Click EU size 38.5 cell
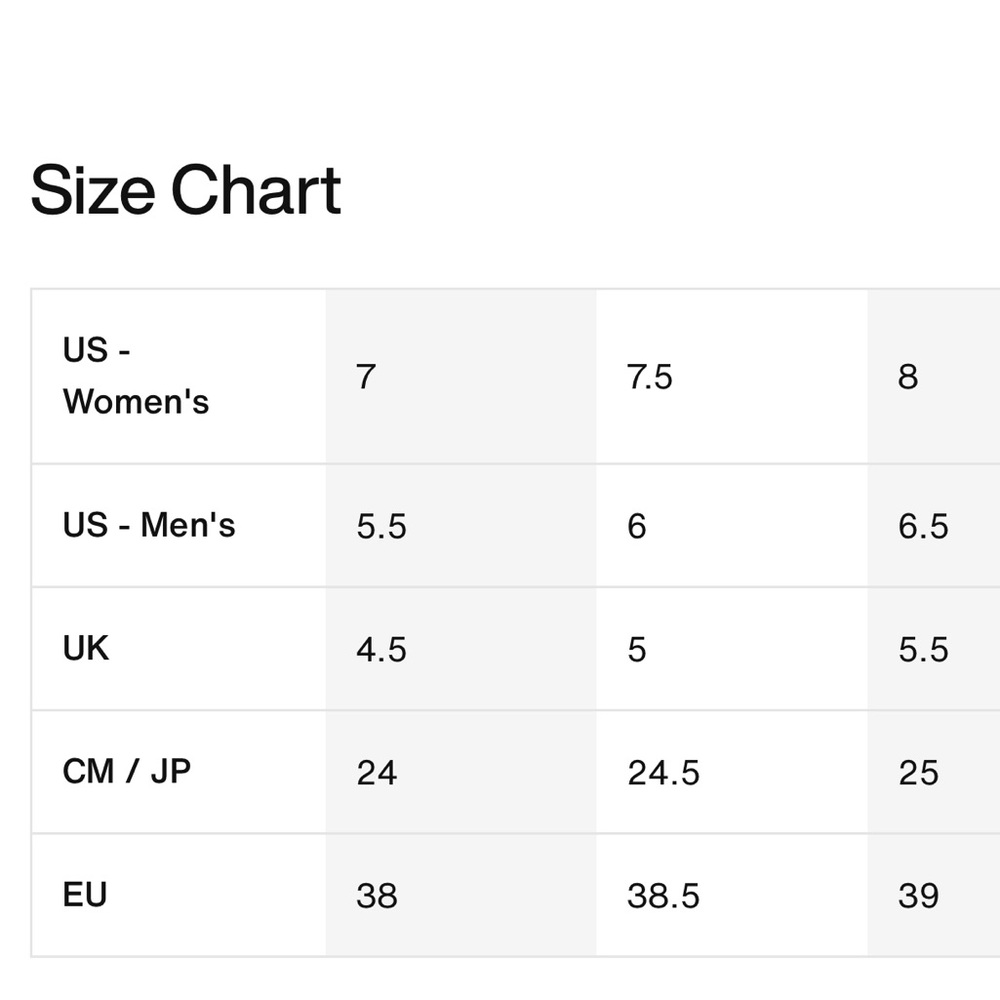 point(732,895)
